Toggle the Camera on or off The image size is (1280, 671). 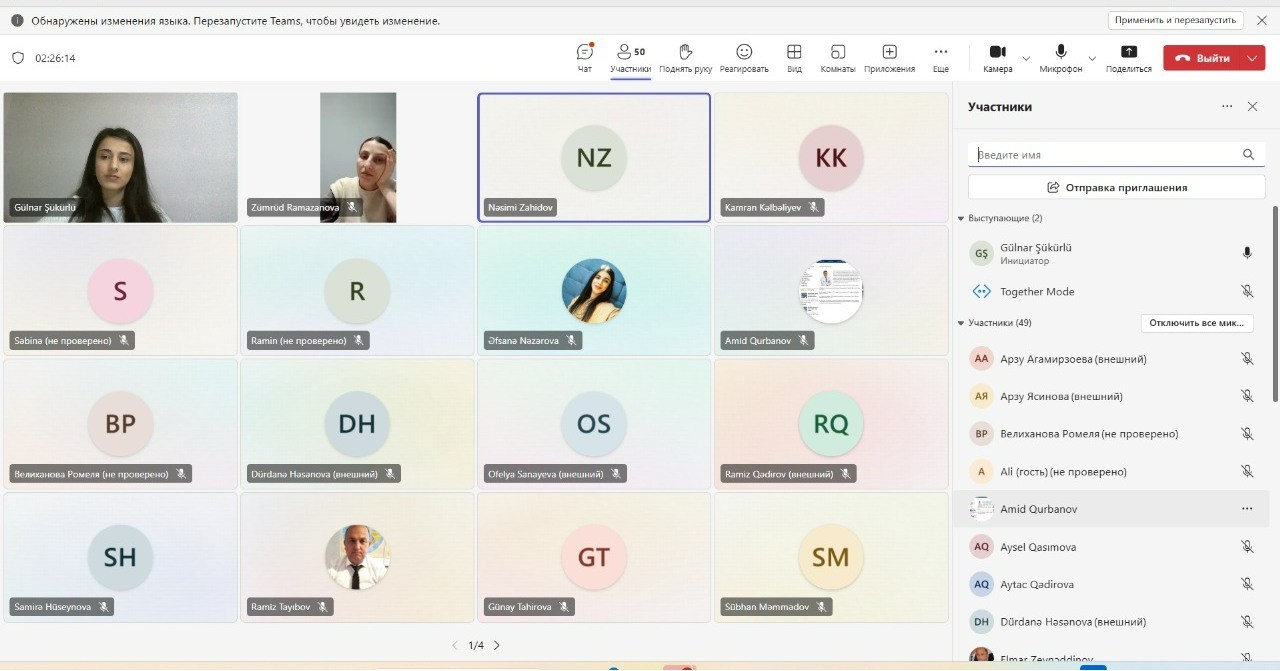point(997,53)
